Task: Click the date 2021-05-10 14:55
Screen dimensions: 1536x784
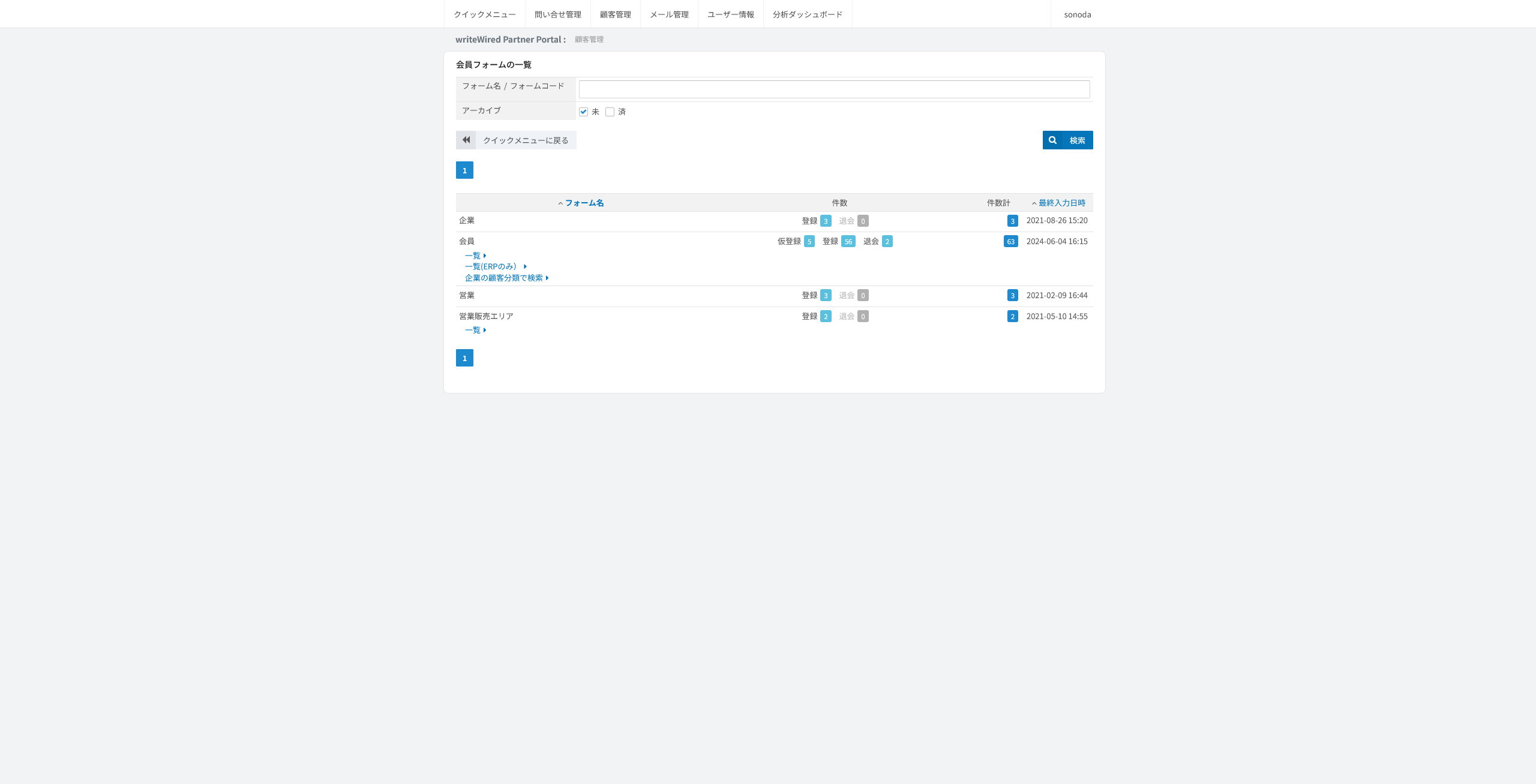Action: click(x=1057, y=316)
